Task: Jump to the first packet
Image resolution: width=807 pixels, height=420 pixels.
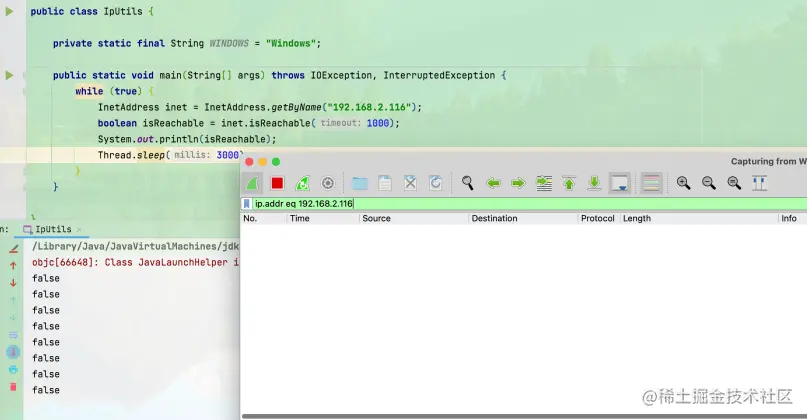Action: (x=569, y=183)
